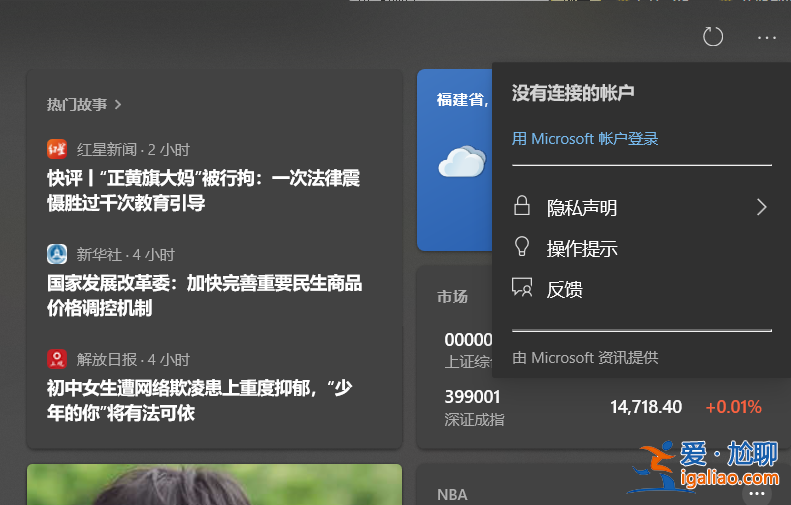
Task: Click the 399001 深证成指 stock row
Action: click(603, 408)
